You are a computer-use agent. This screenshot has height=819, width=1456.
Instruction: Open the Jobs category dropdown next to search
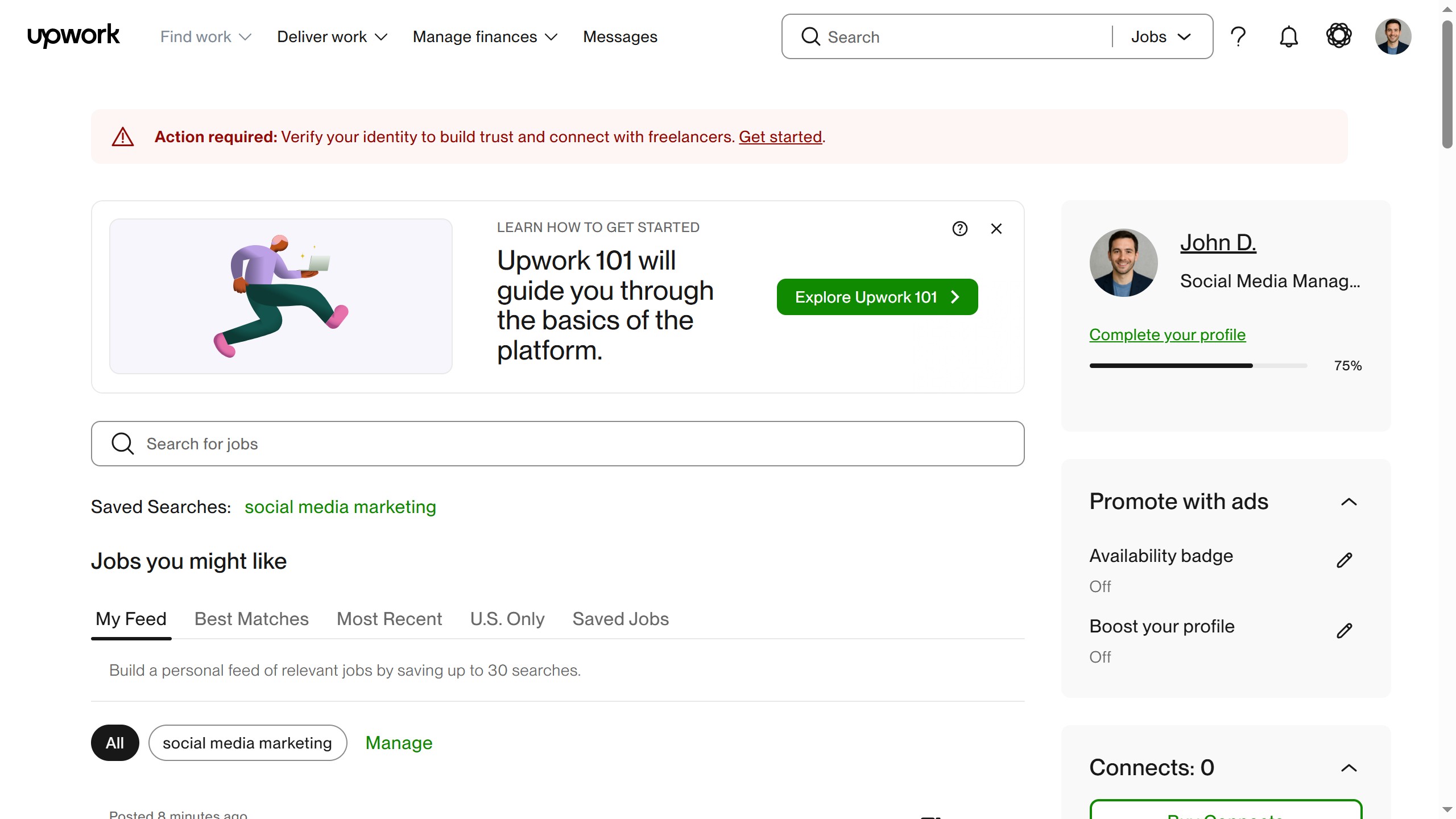click(x=1161, y=36)
